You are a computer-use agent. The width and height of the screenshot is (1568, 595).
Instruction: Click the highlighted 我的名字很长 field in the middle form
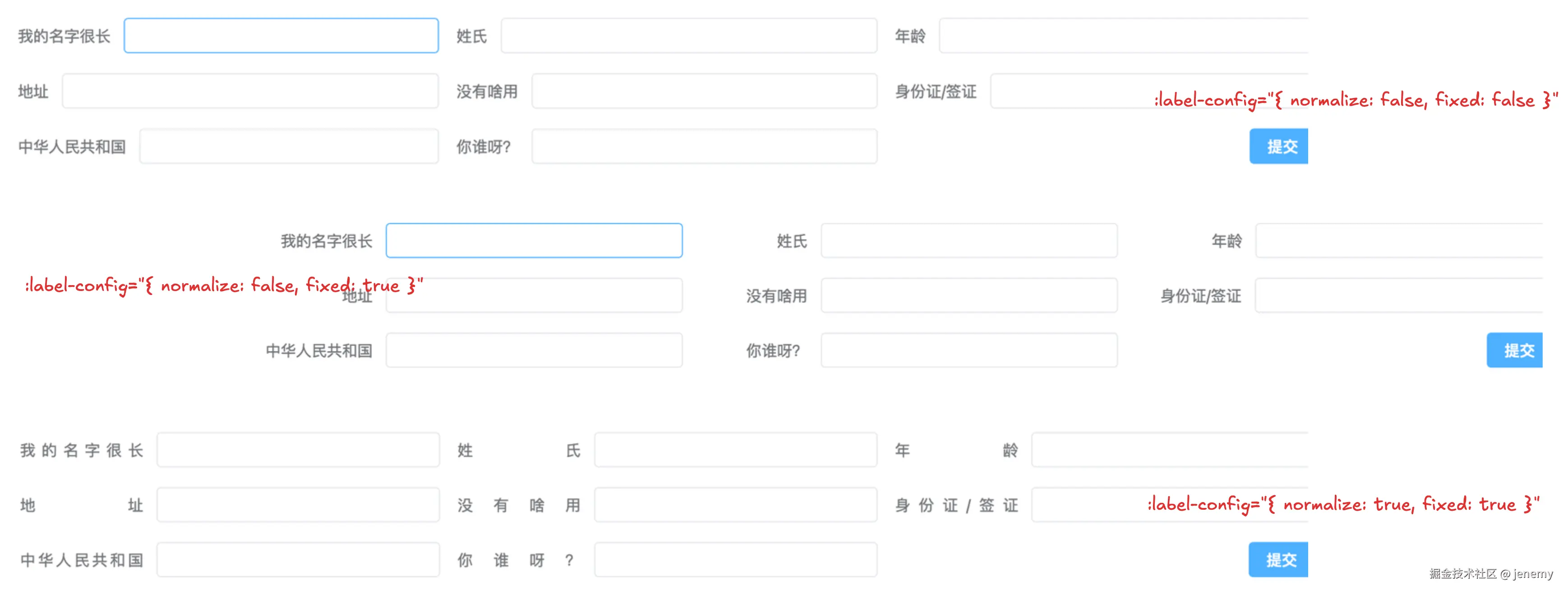click(534, 240)
